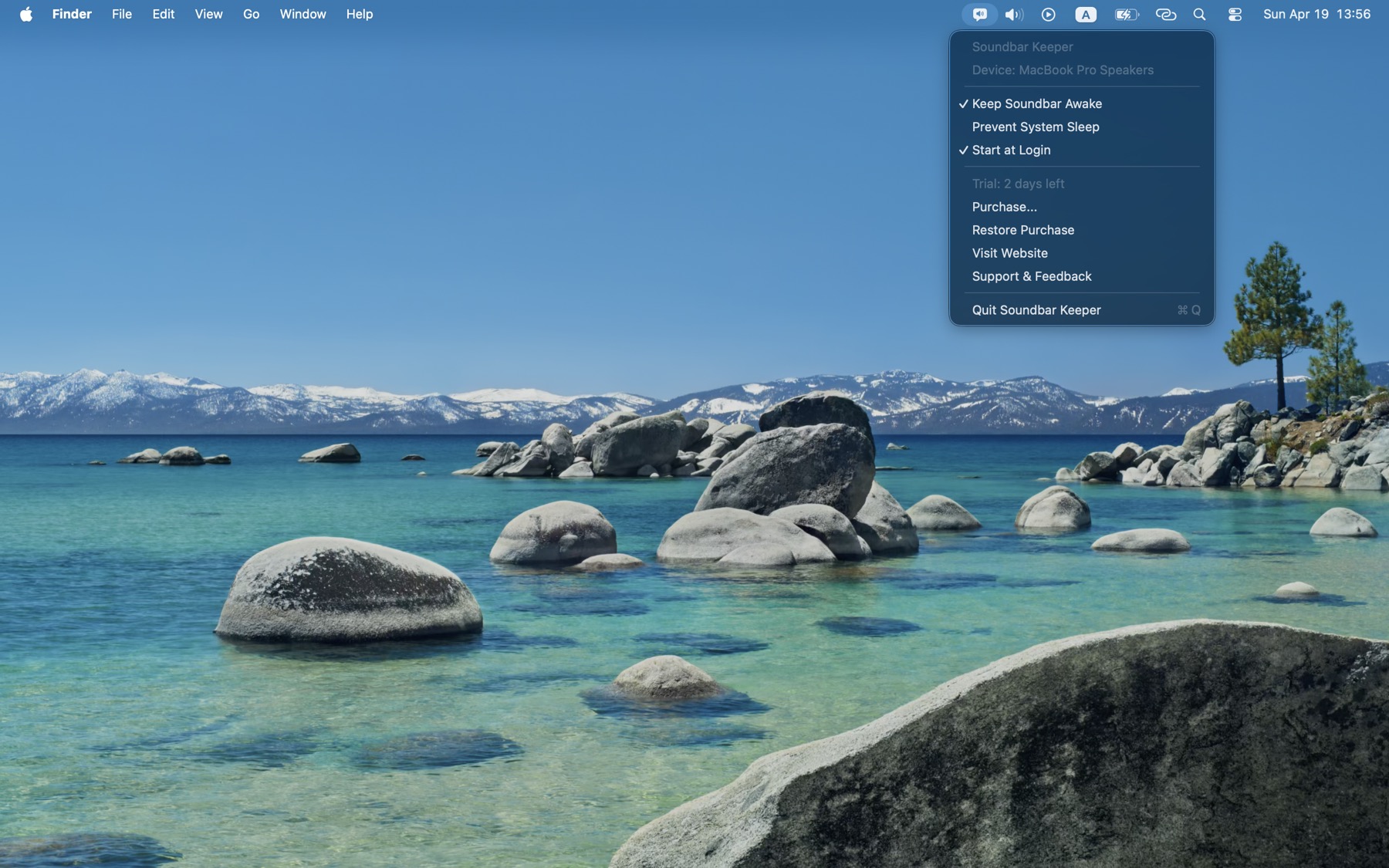Quit Soundbar Keeper from the menu

1082,310
